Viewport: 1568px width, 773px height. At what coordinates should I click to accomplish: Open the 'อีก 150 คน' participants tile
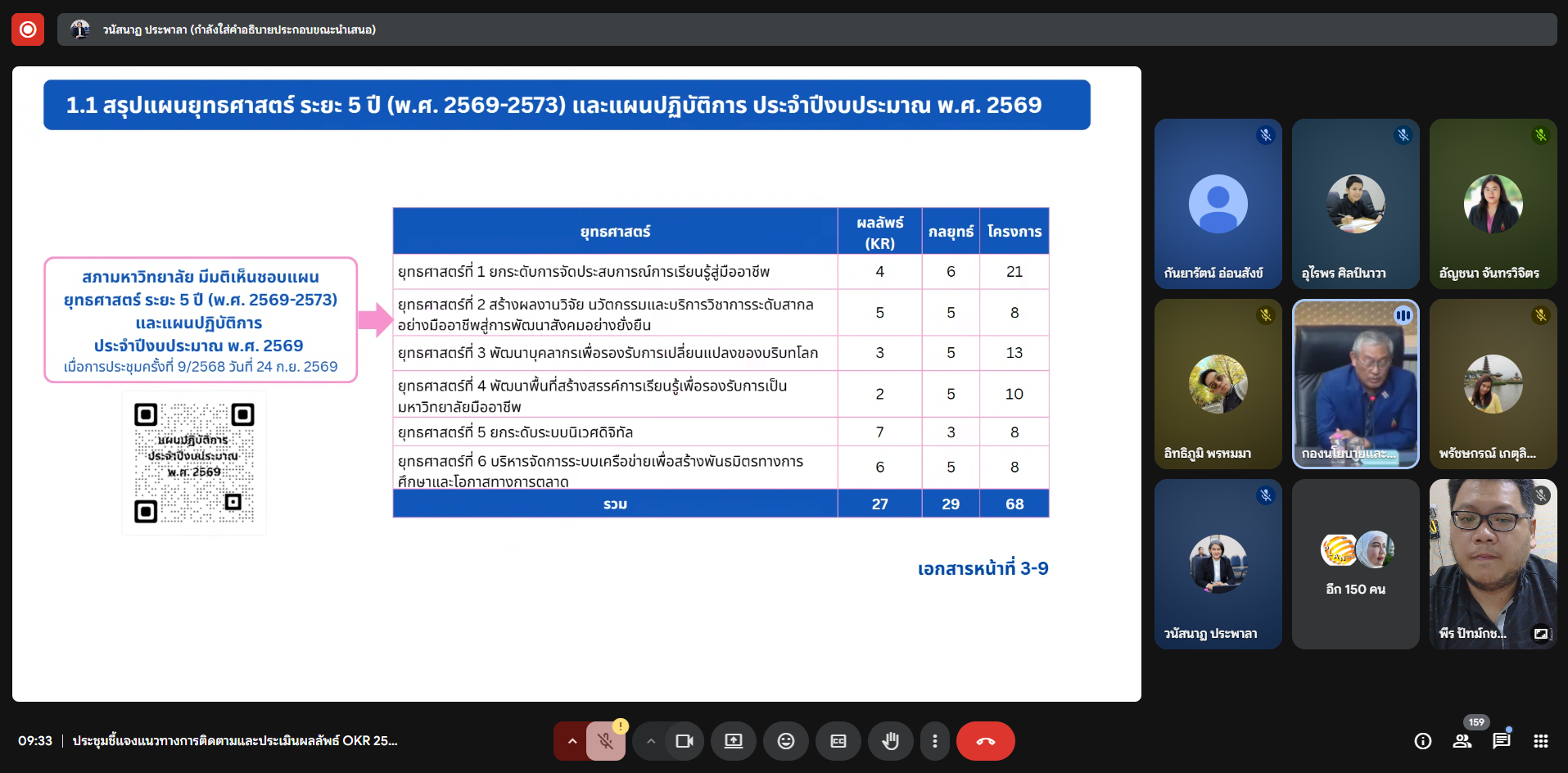tap(1355, 564)
